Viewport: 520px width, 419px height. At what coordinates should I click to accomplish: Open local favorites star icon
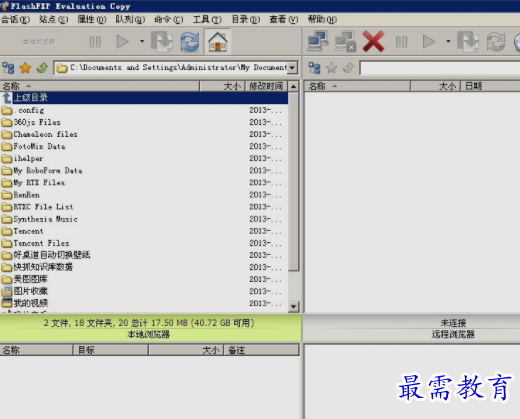25,68
